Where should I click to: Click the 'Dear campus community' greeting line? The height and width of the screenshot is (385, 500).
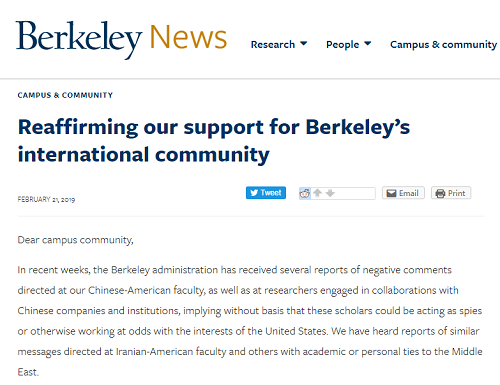pos(75,240)
